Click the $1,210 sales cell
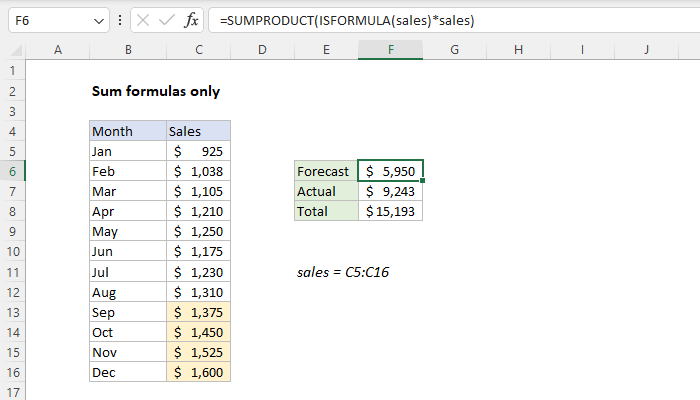 tap(199, 212)
